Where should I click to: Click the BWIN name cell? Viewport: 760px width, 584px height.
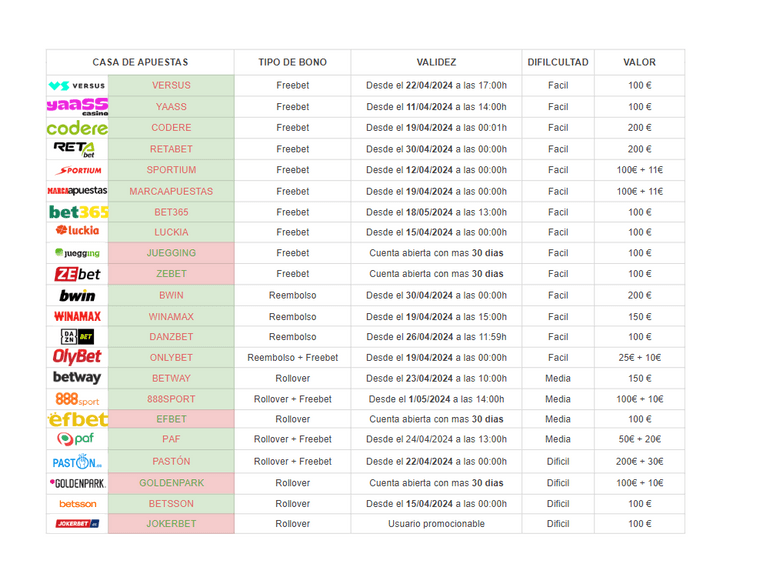pyautogui.click(x=171, y=295)
